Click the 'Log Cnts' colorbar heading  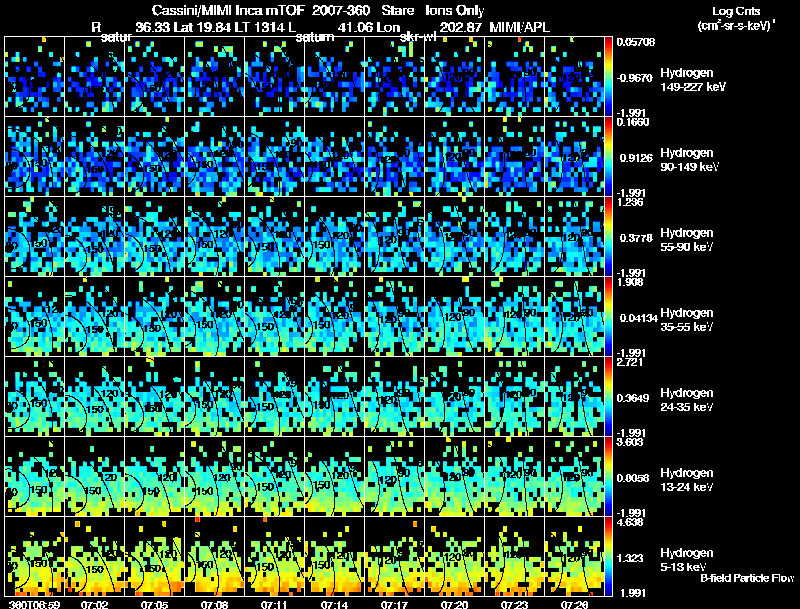point(736,11)
